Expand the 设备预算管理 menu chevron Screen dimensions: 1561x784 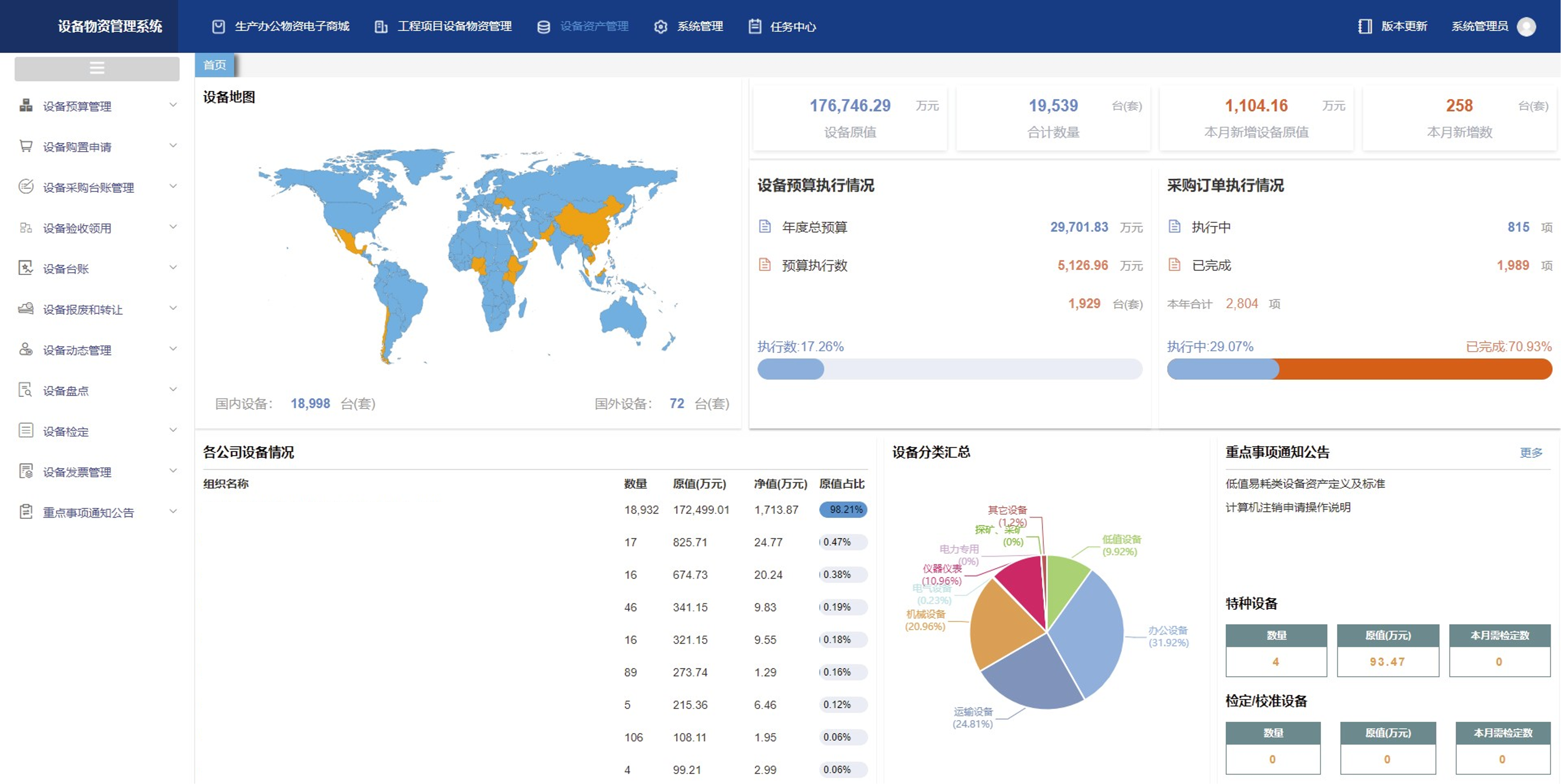[x=173, y=105]
